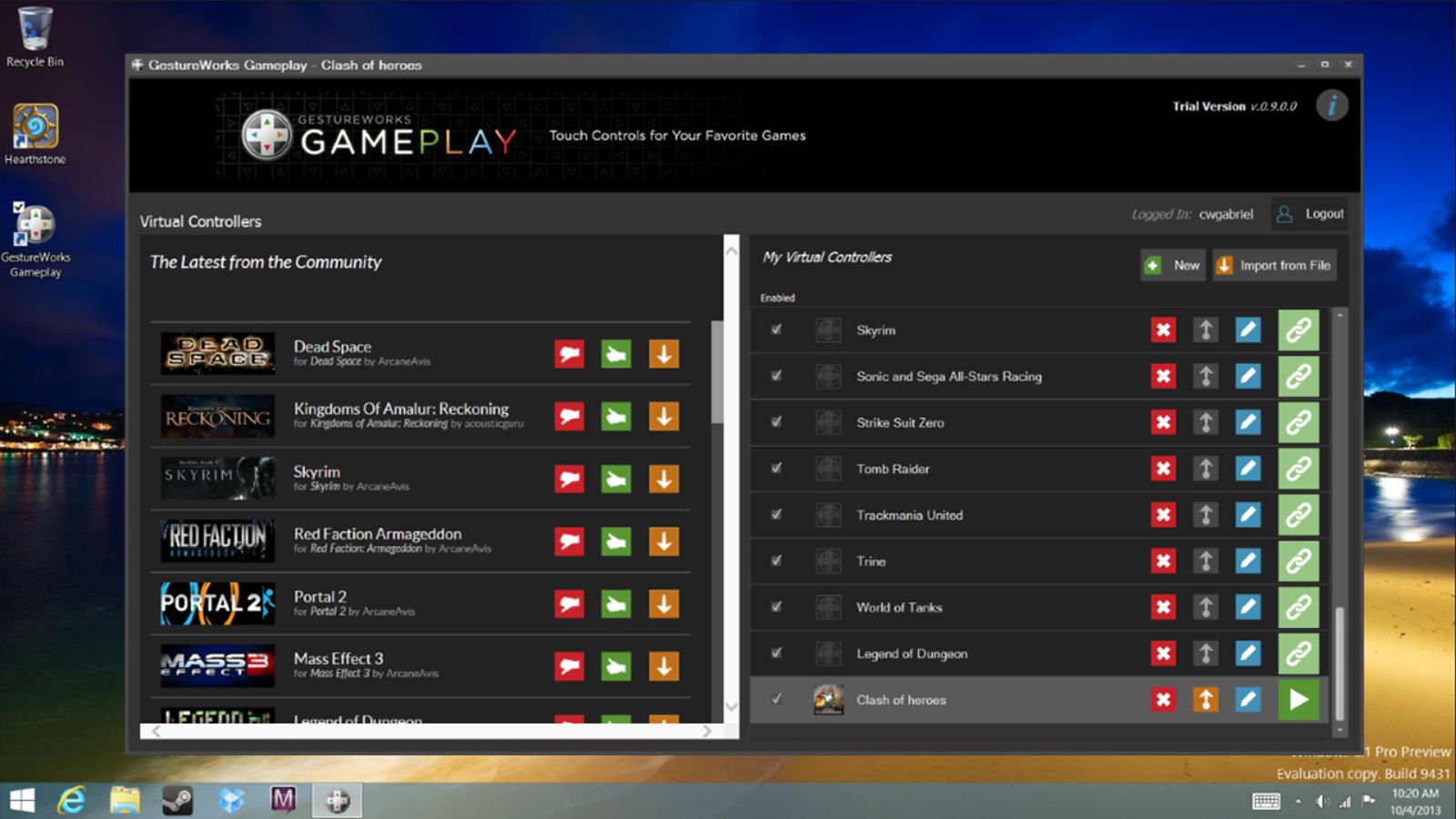The width and height of the screenshot is (1456, 819).
Task: Upload the Clash of heroes controller
Action: pos(1206,700)
